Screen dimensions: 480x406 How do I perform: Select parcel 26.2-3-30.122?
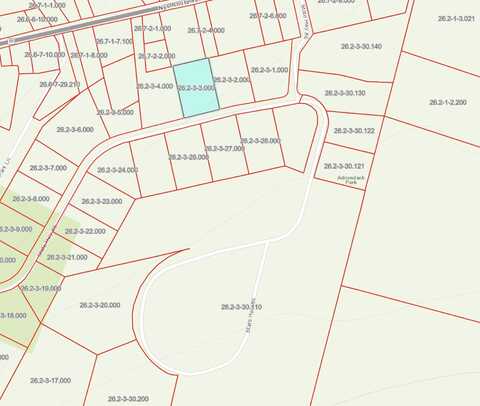point(354,131)
